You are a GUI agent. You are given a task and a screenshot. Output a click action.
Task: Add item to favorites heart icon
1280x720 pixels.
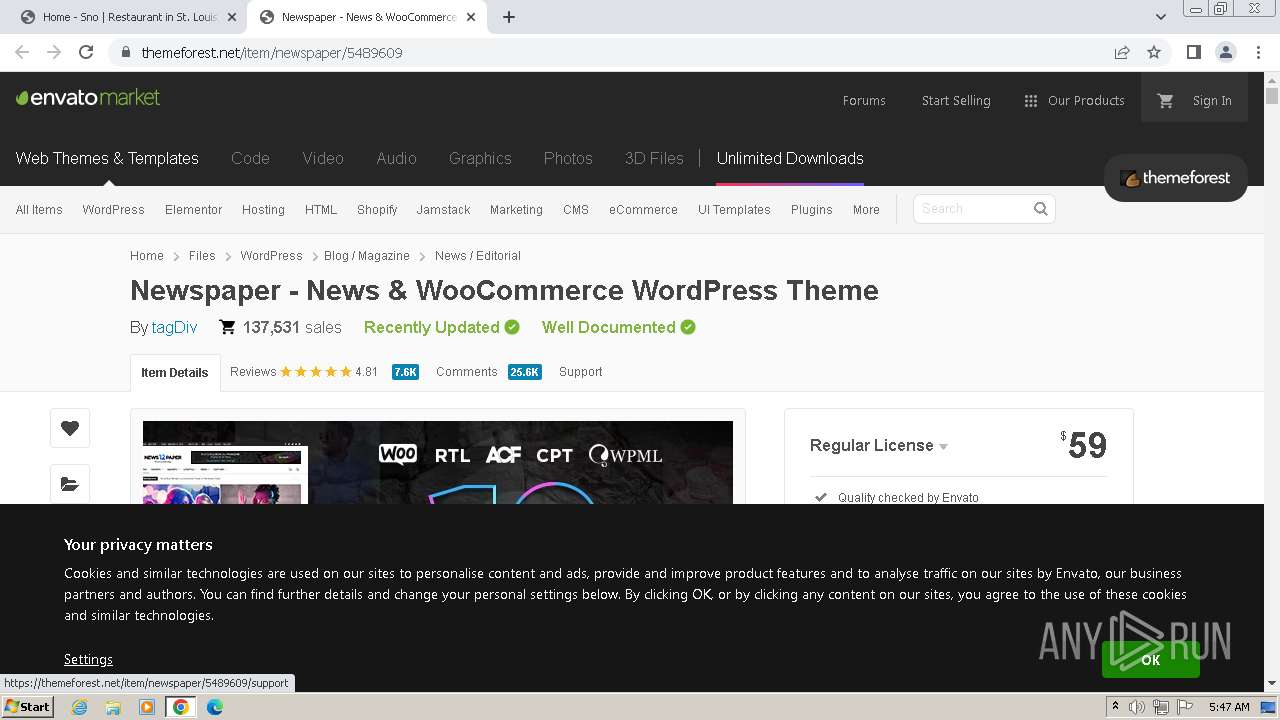(x=70, y=428)
